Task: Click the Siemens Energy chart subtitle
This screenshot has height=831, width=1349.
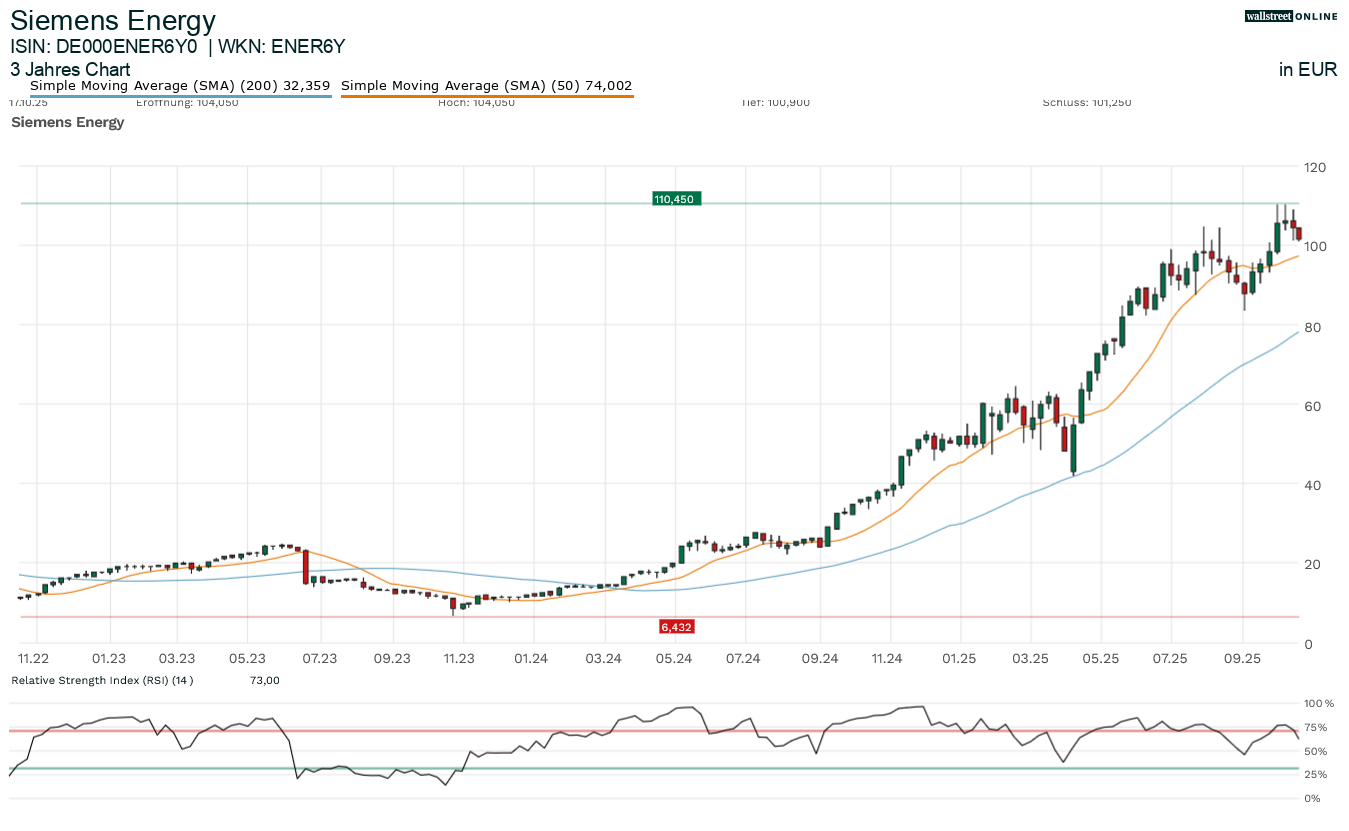Action: coord(67,122)
